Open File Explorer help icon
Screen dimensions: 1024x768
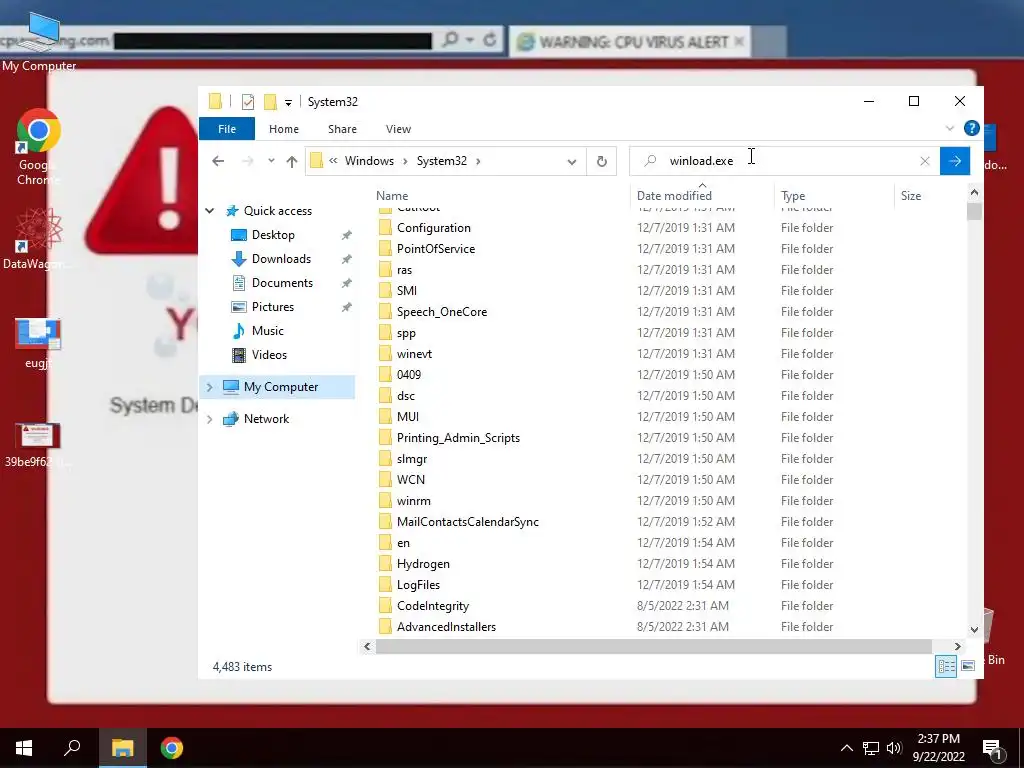point(971,128)
